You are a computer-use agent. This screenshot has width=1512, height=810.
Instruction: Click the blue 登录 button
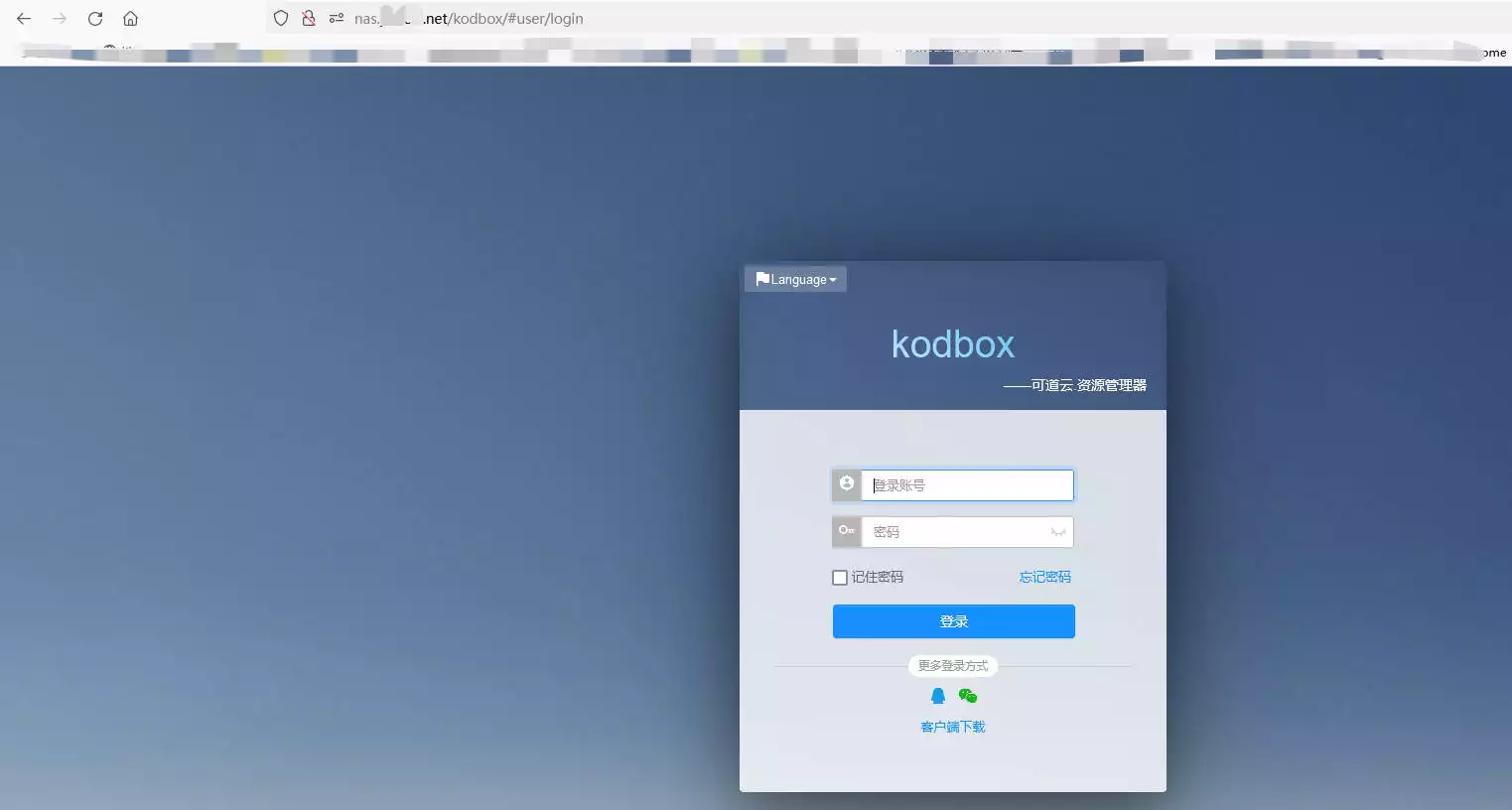953,621
